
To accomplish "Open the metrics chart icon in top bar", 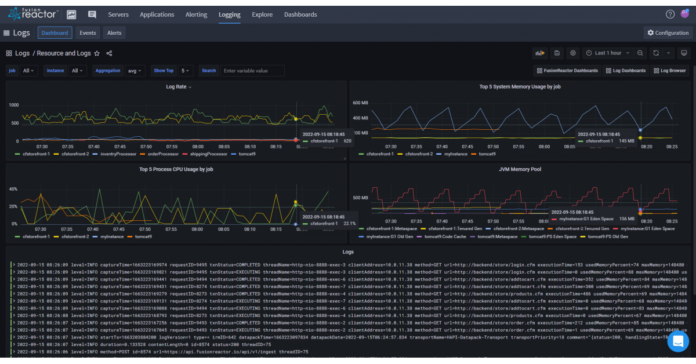I will pos(71,15).
